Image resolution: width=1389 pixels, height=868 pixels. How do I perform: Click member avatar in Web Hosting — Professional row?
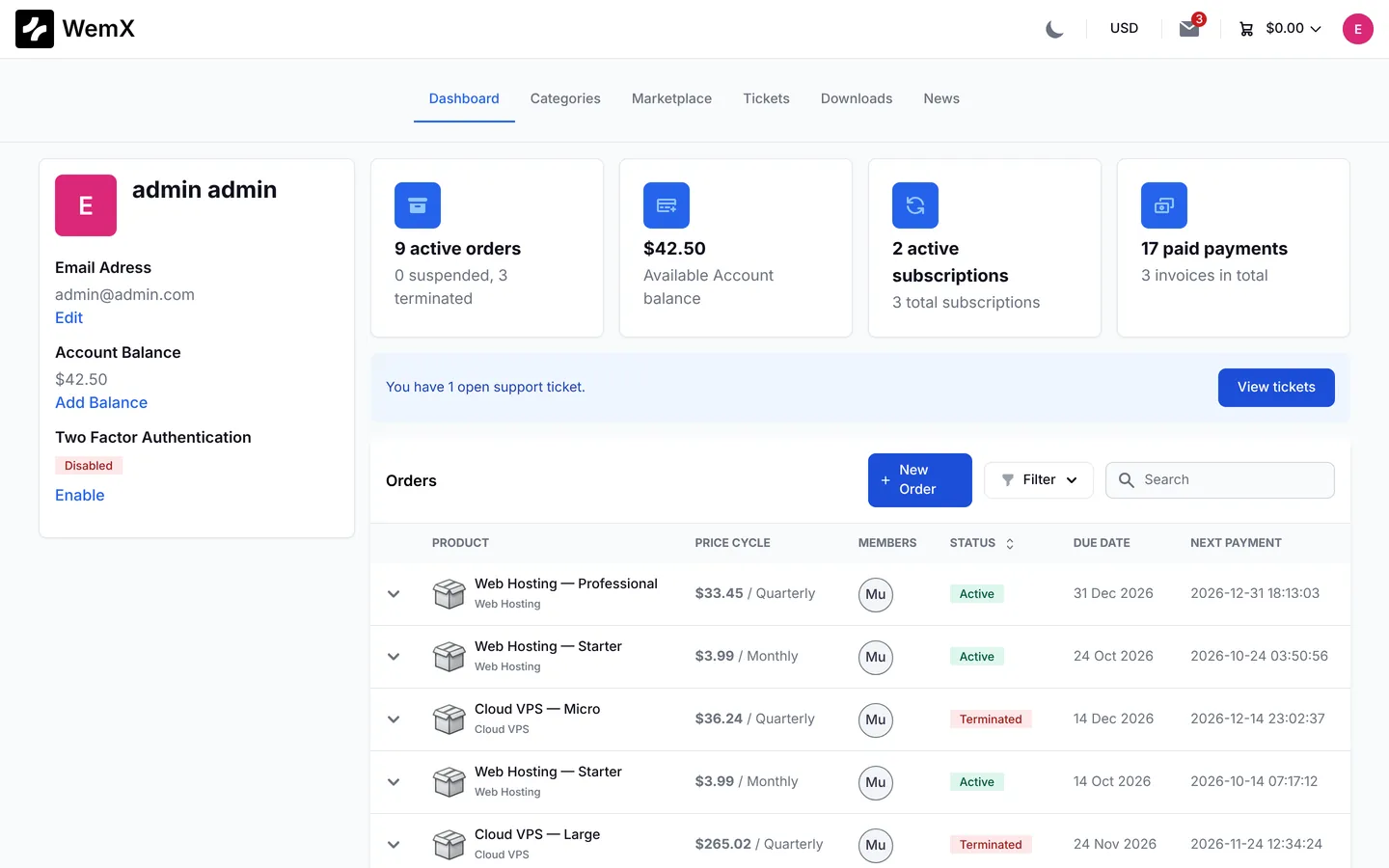[x=876, y=594]
